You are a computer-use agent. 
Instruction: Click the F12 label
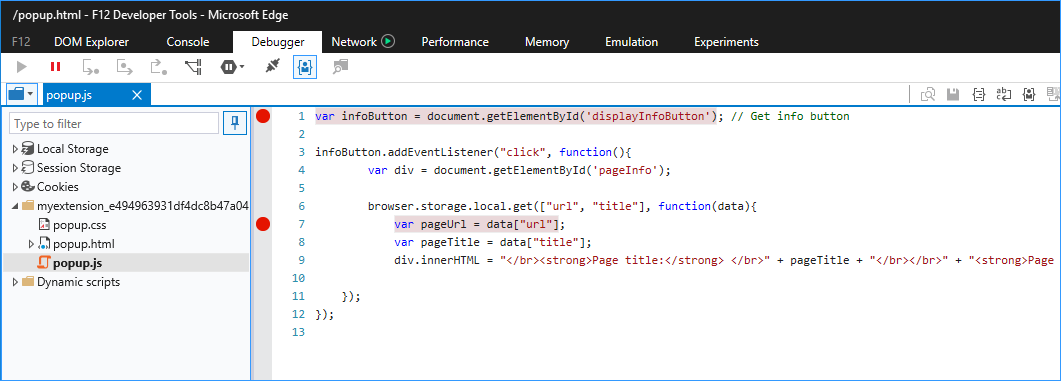[x=21, y=42]
